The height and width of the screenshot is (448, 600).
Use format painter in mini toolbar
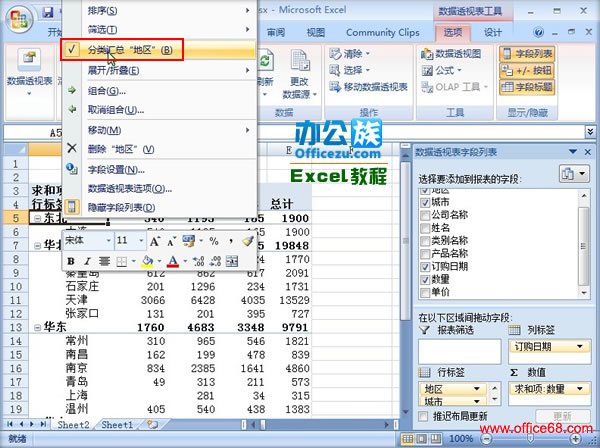point(248,241)
